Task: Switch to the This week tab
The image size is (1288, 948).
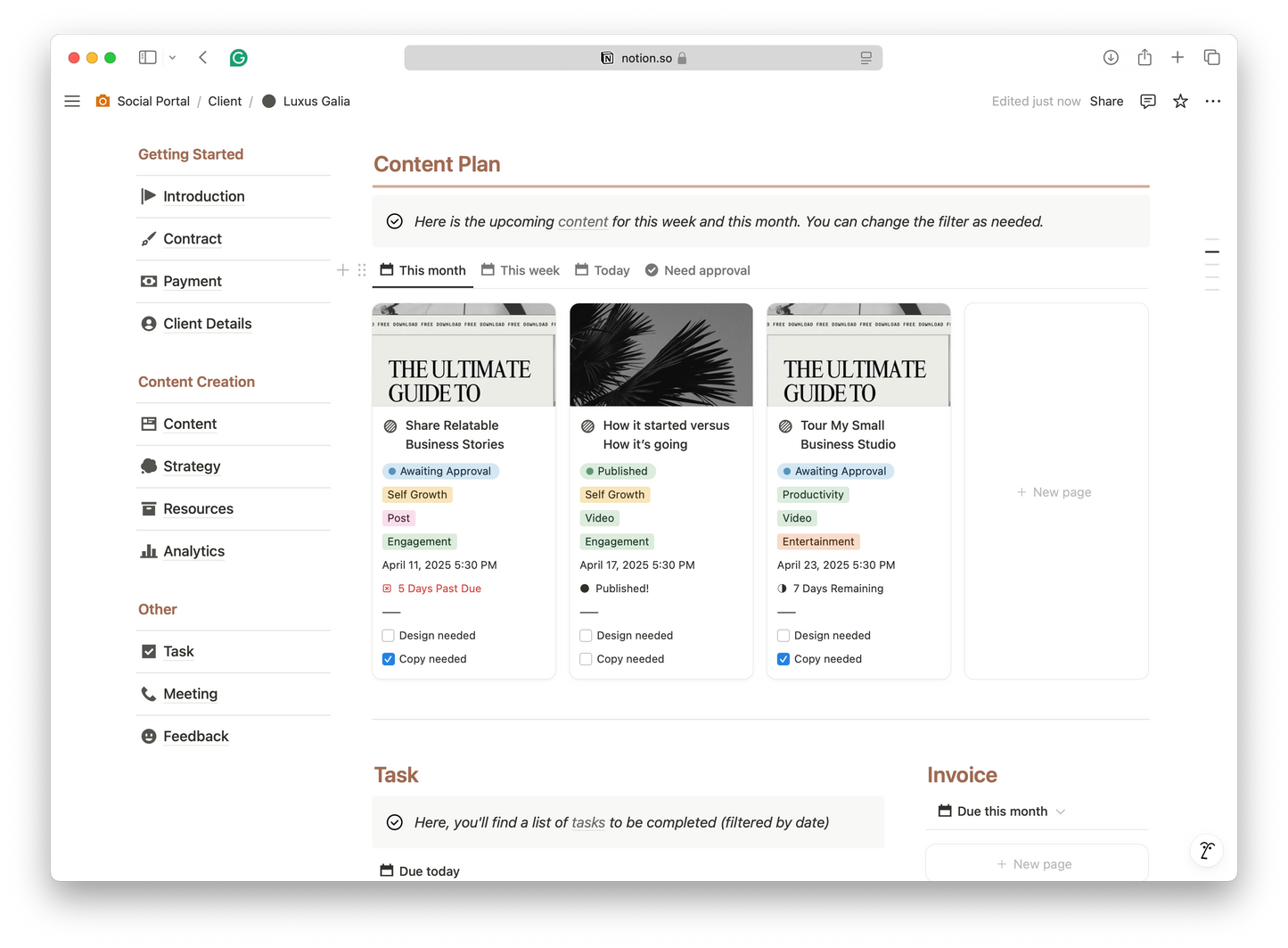Action: point(521,270)
